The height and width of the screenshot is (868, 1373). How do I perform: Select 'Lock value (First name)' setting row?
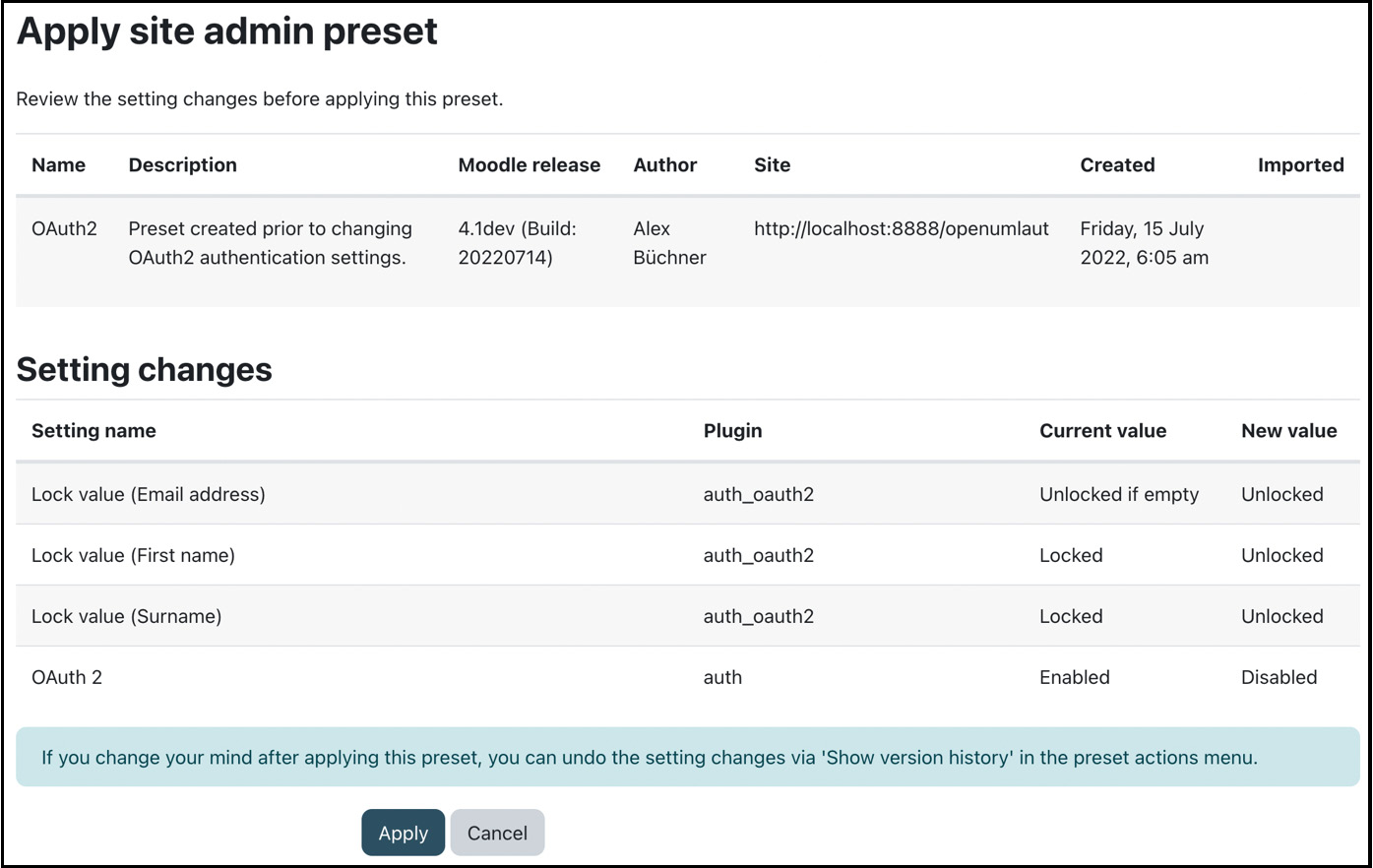pyautogui.click(x=687, y=555)
